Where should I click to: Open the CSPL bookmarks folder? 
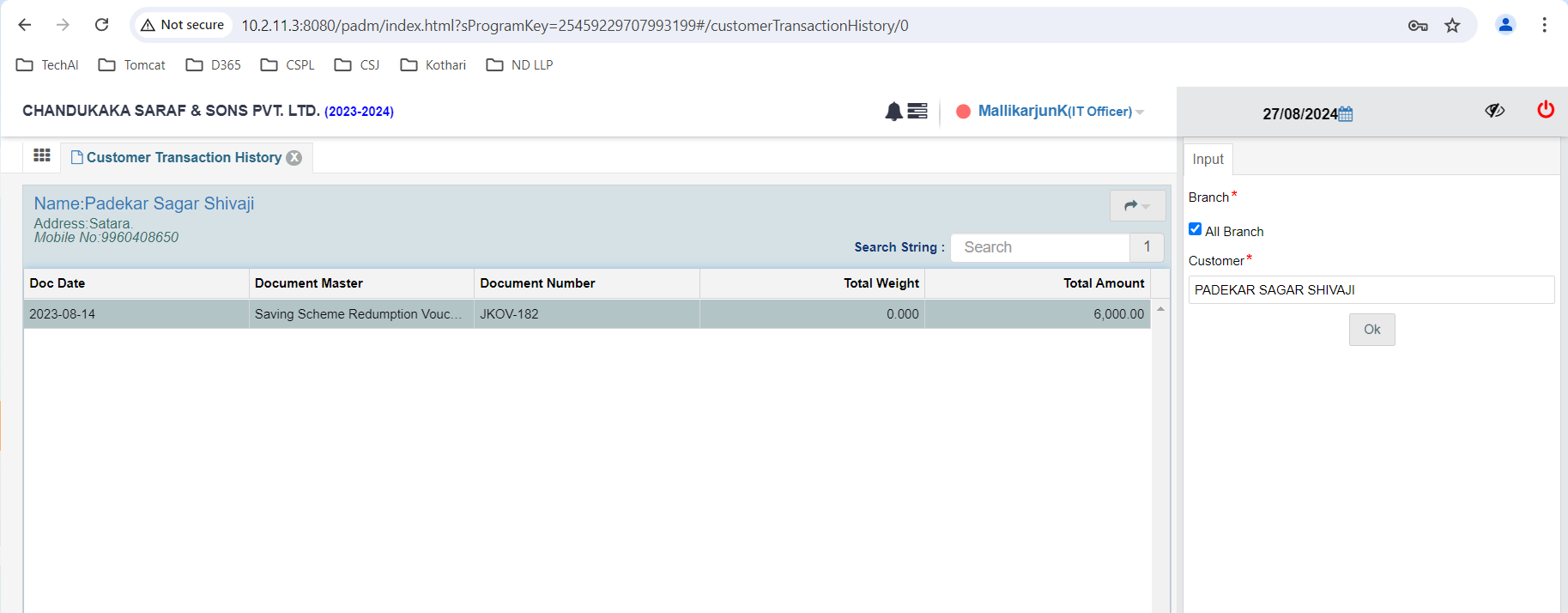pyautogui.click(x=288, y=65)
